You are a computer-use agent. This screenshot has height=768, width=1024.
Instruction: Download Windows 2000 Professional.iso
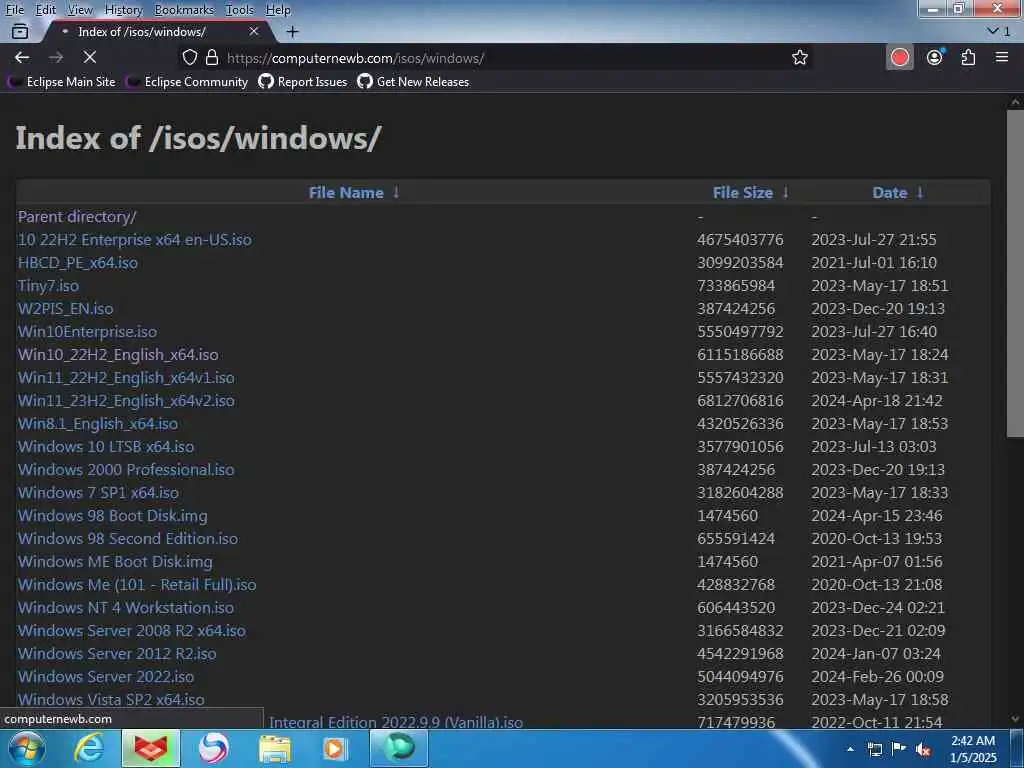pyautogui.click(x=126, y=470)
